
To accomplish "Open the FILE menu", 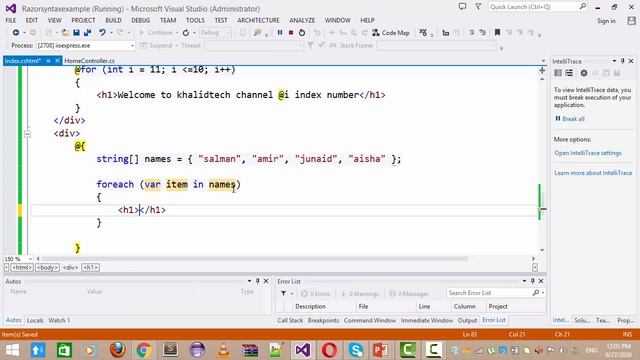I will click(11, 20).
